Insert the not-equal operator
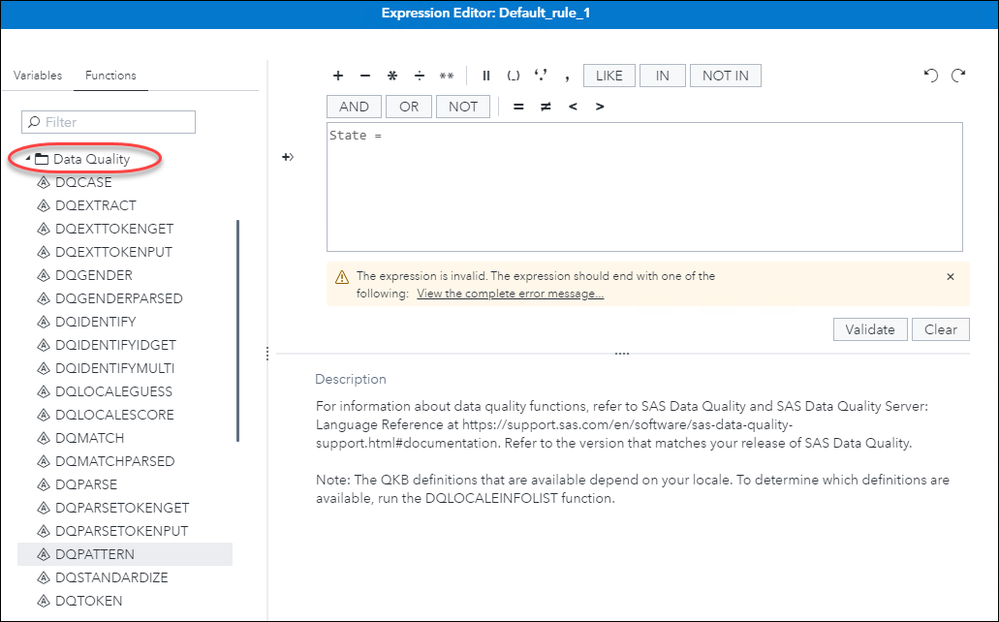The image size is (999, 622). pyautogui.click(x=545, y=107)
